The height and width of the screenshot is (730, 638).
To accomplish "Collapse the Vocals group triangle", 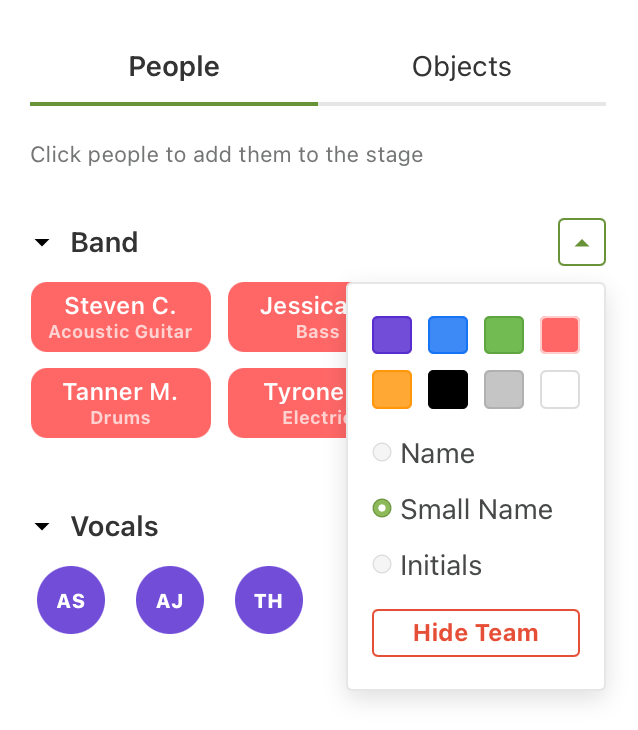I will (x=42, y=527).
